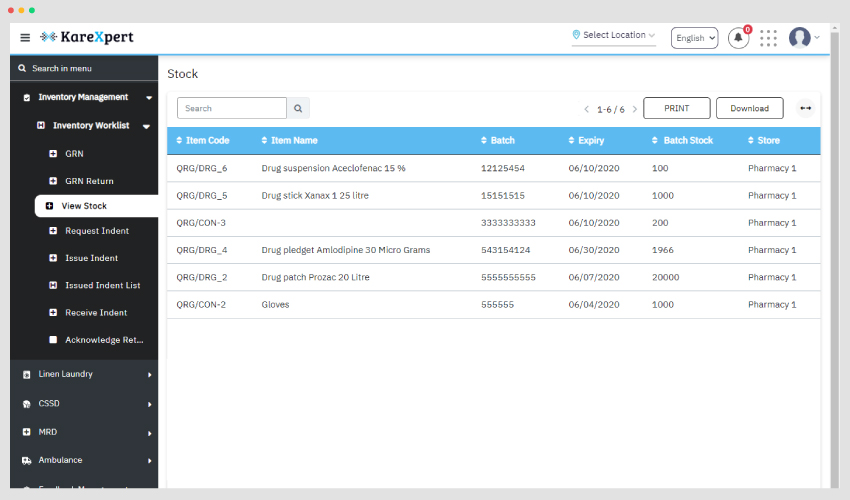Screen dimensions: 850x500
Task: Open GRN Return menu item
Action: [x=89, y=181]
